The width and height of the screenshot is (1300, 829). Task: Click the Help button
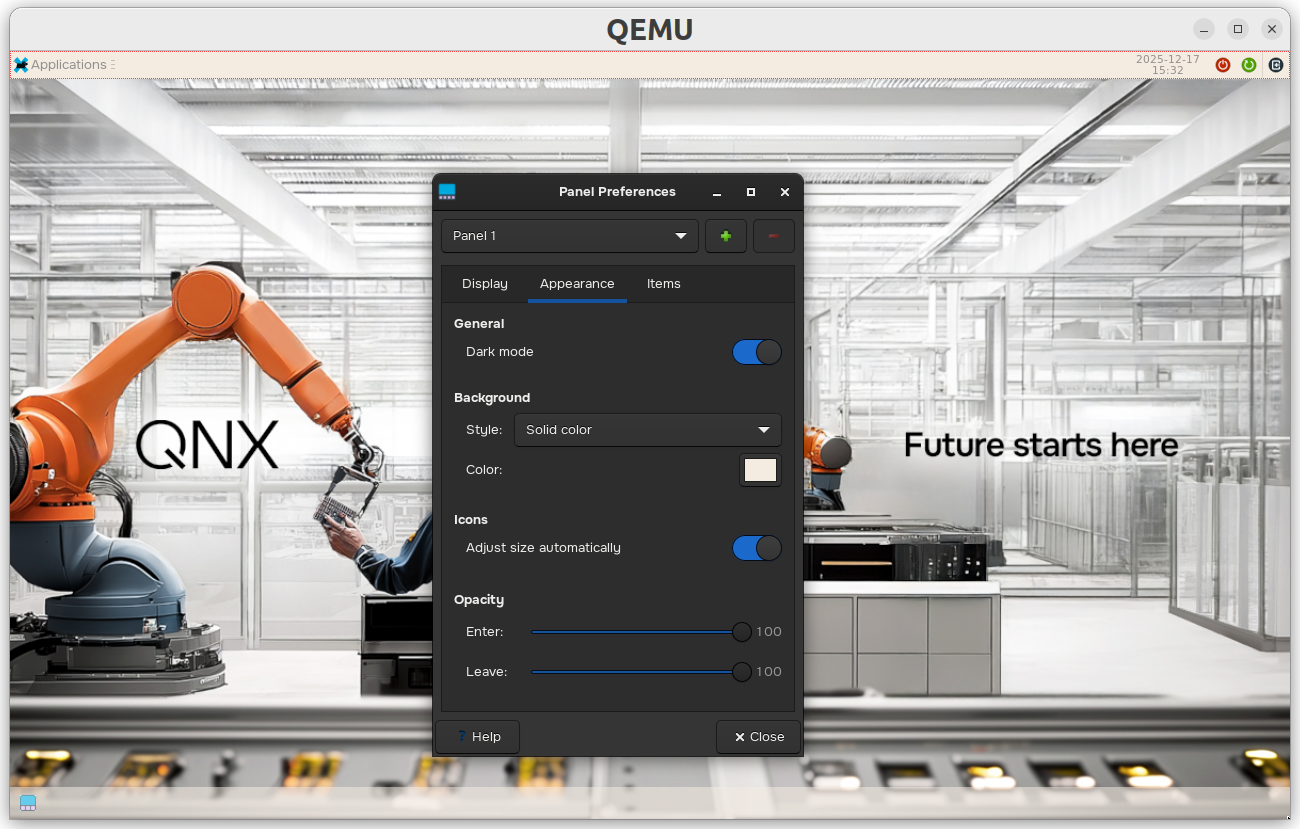coord(477,737)
